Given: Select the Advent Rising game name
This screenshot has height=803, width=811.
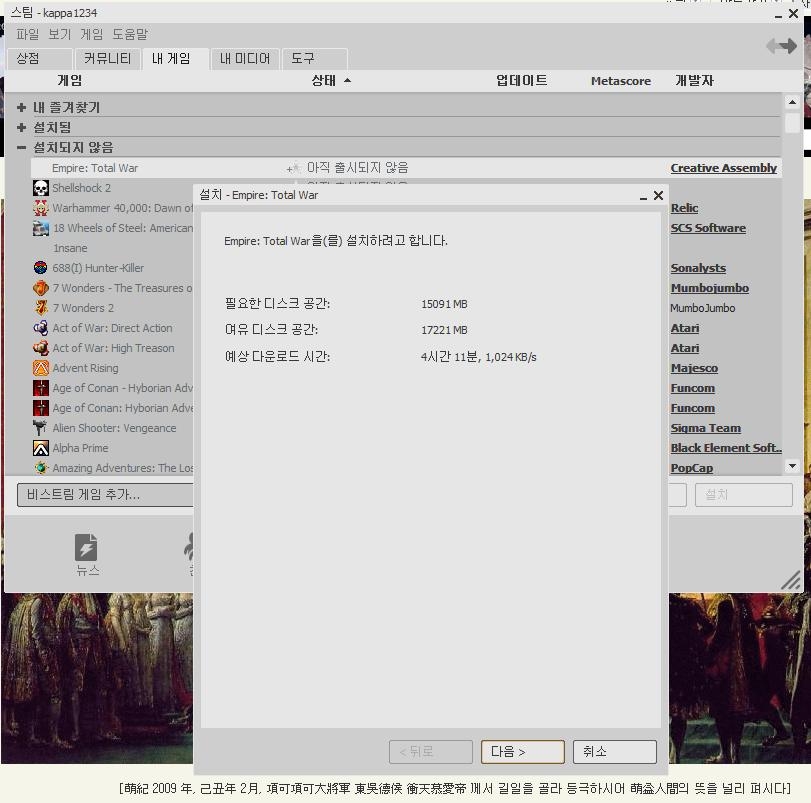Looking at the screenshot, I should [85, 368].
